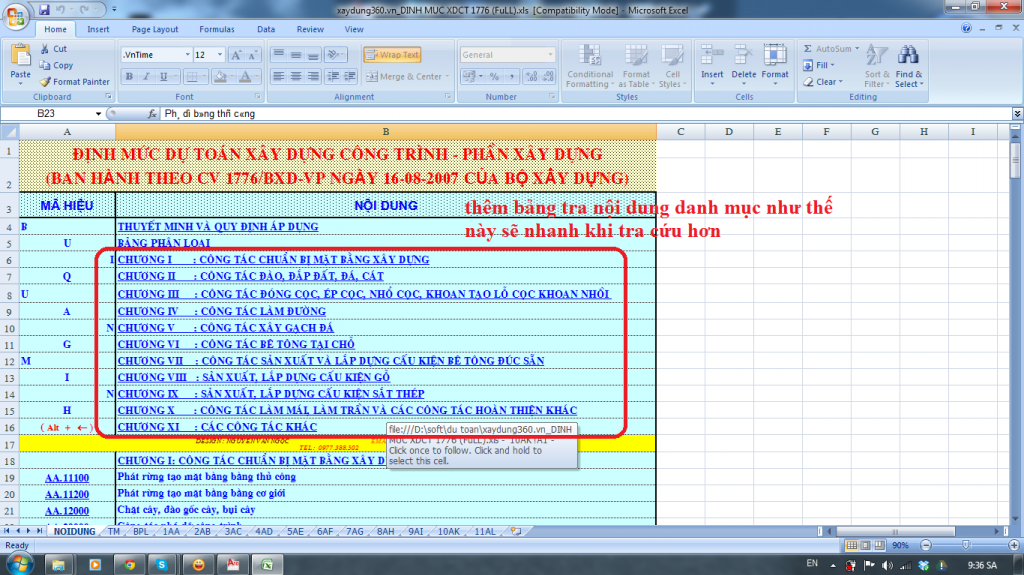Image resolution: width=1024 pixels, height=575 pixels.
Task: Click the Orientation icon
Action: click(335, 54)
